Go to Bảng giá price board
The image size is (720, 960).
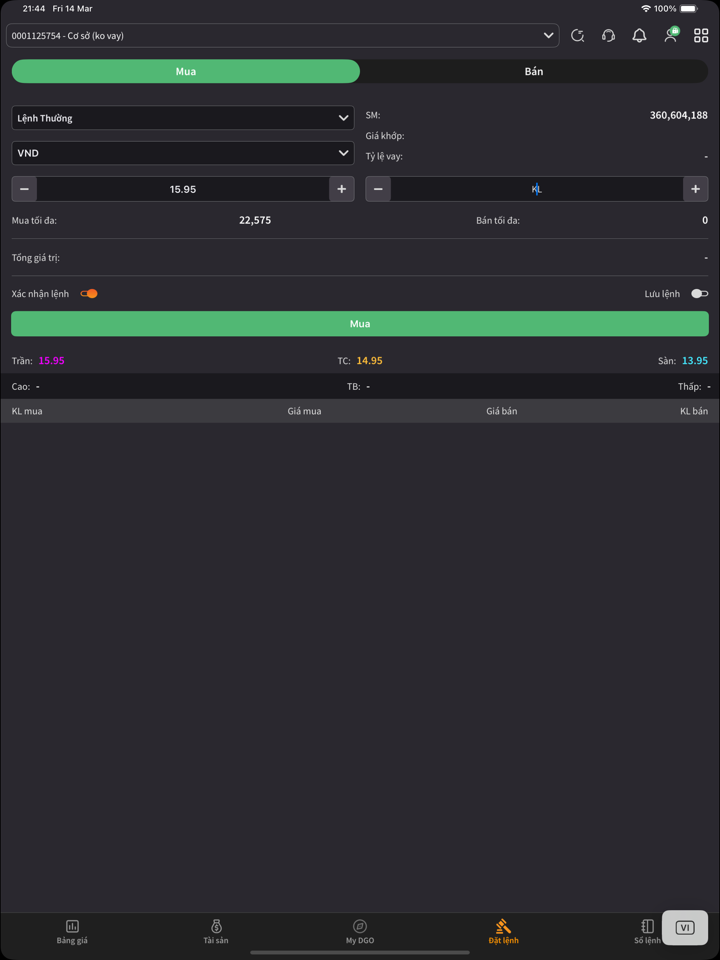pyautogui.click(x=72, y=931)
